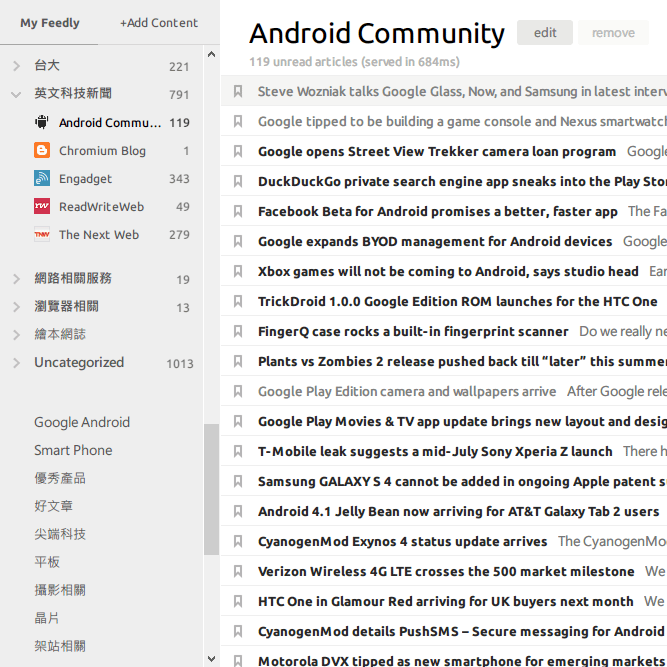Collapse the 英文科技新聞 category

pyautogui.click(x=16, y=94)
